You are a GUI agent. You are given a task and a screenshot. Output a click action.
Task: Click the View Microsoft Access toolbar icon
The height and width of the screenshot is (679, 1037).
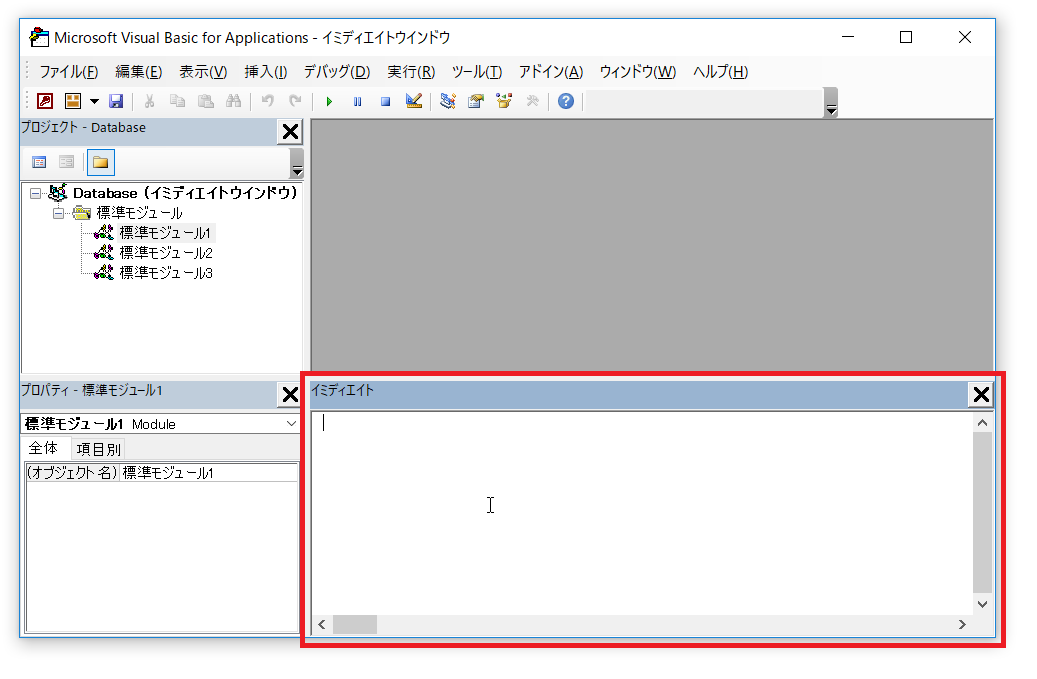pyautogui.click(x=45, y=101)
